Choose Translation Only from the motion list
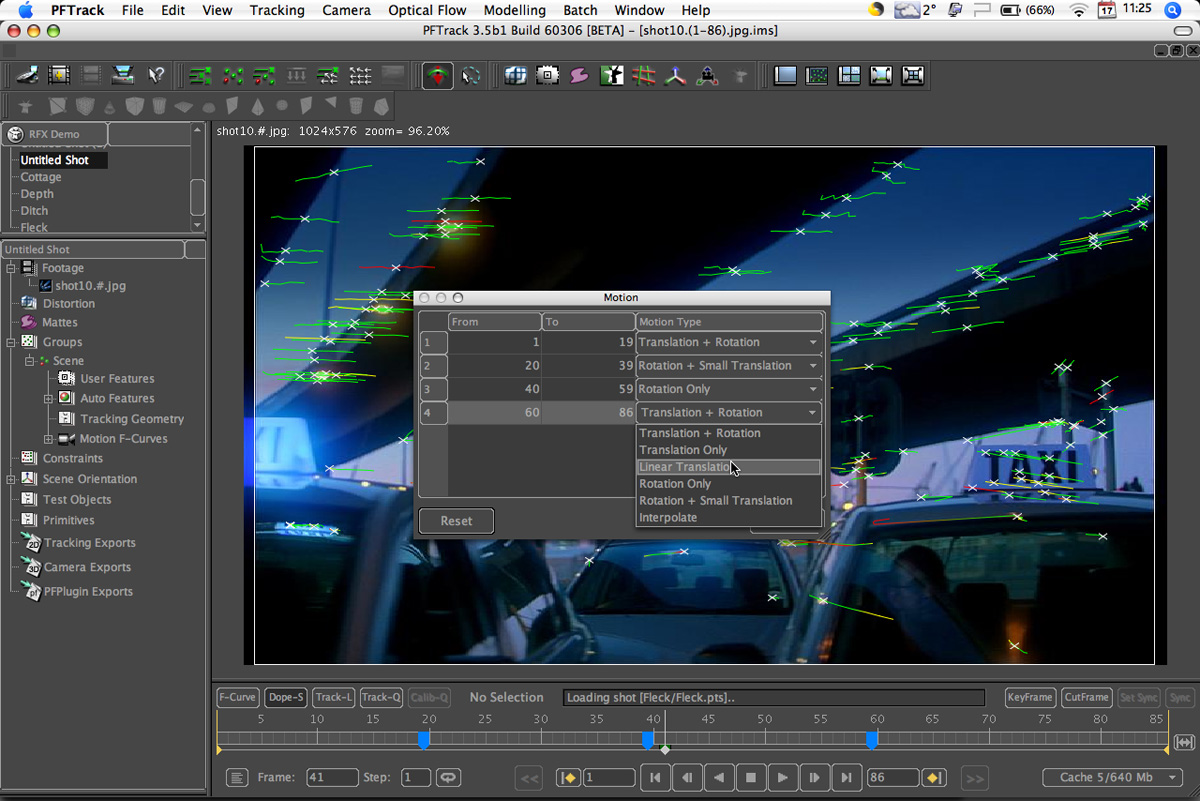 [729, 450]
